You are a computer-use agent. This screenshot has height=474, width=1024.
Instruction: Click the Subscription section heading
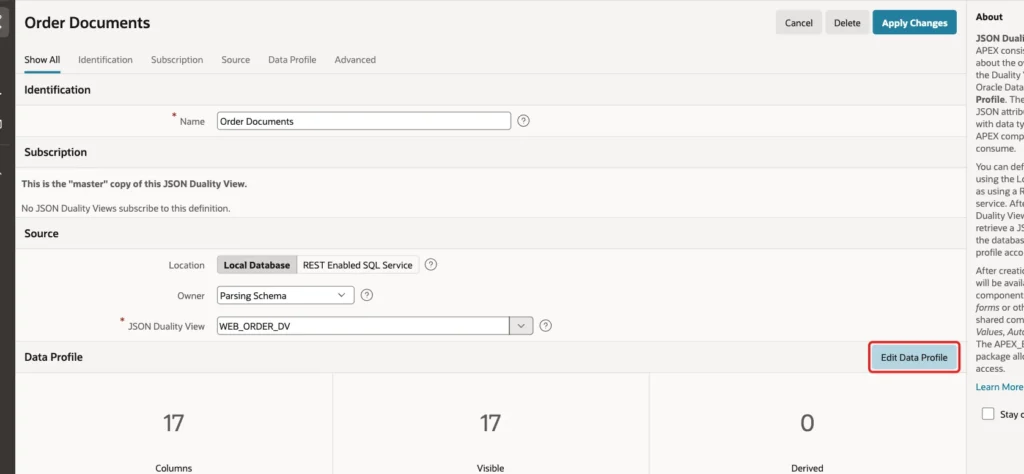pos(56,152)
